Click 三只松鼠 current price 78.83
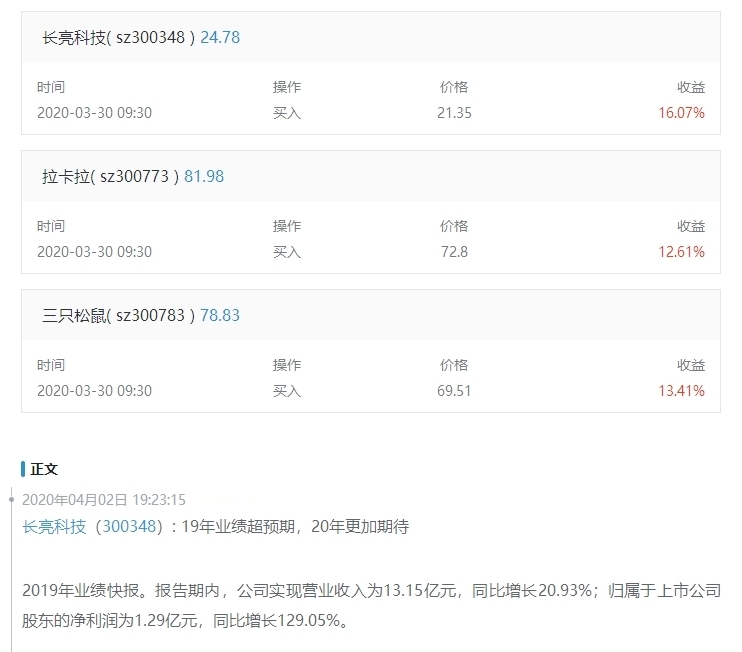Image resolution: width=742 pixels, height=652 pixels. pos(220,316)
